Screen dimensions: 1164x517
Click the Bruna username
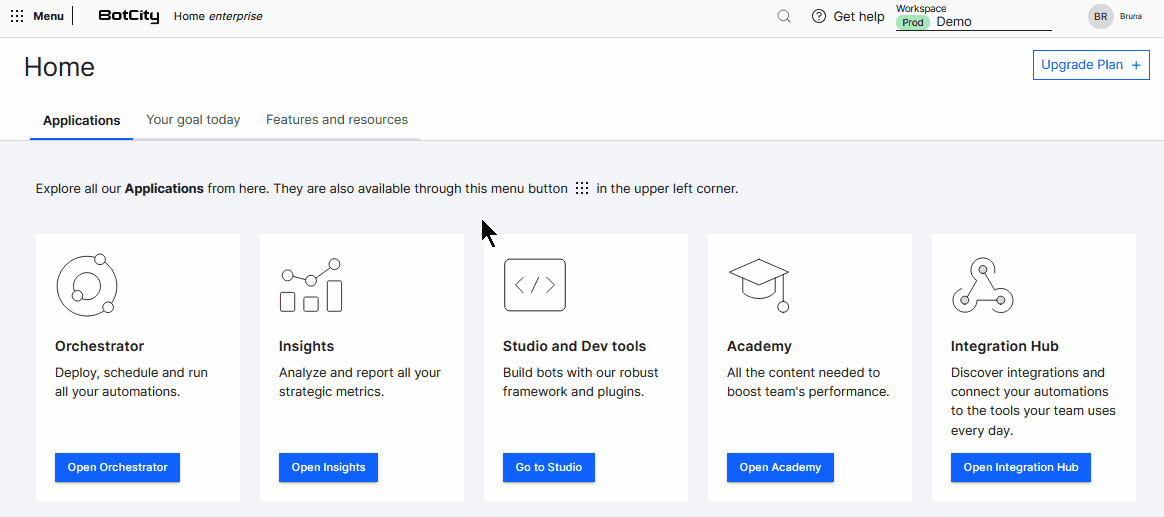pyautogui.click(x=1131, y=16)
